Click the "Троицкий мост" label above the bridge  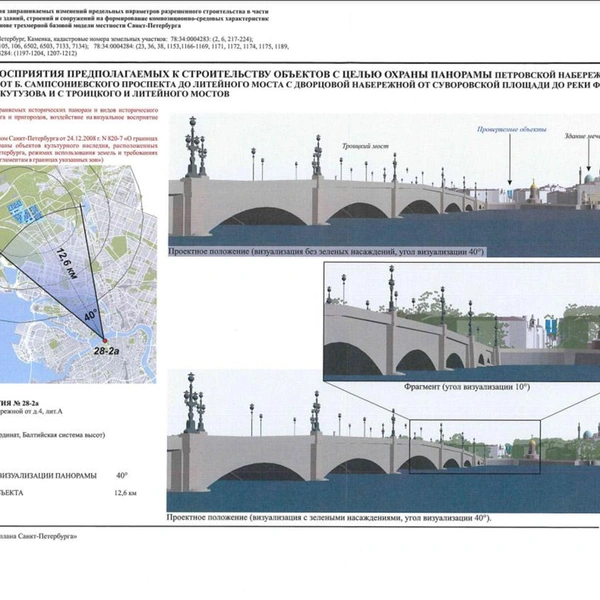365,147
